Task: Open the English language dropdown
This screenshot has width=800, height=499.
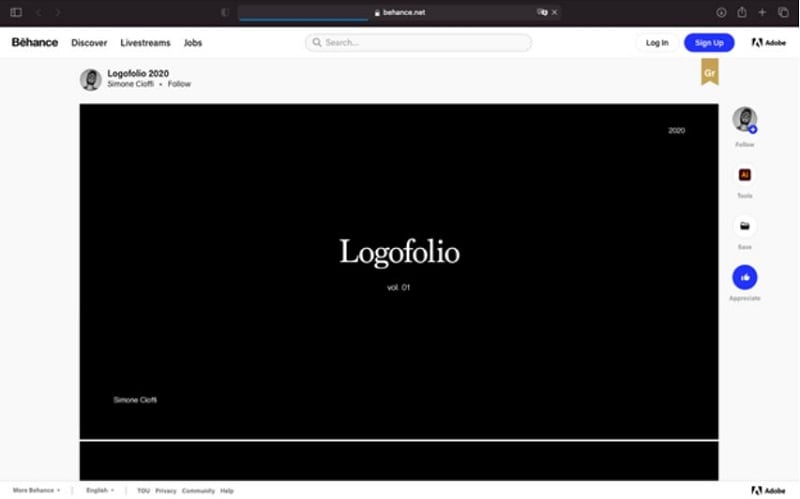Action: 100,490
